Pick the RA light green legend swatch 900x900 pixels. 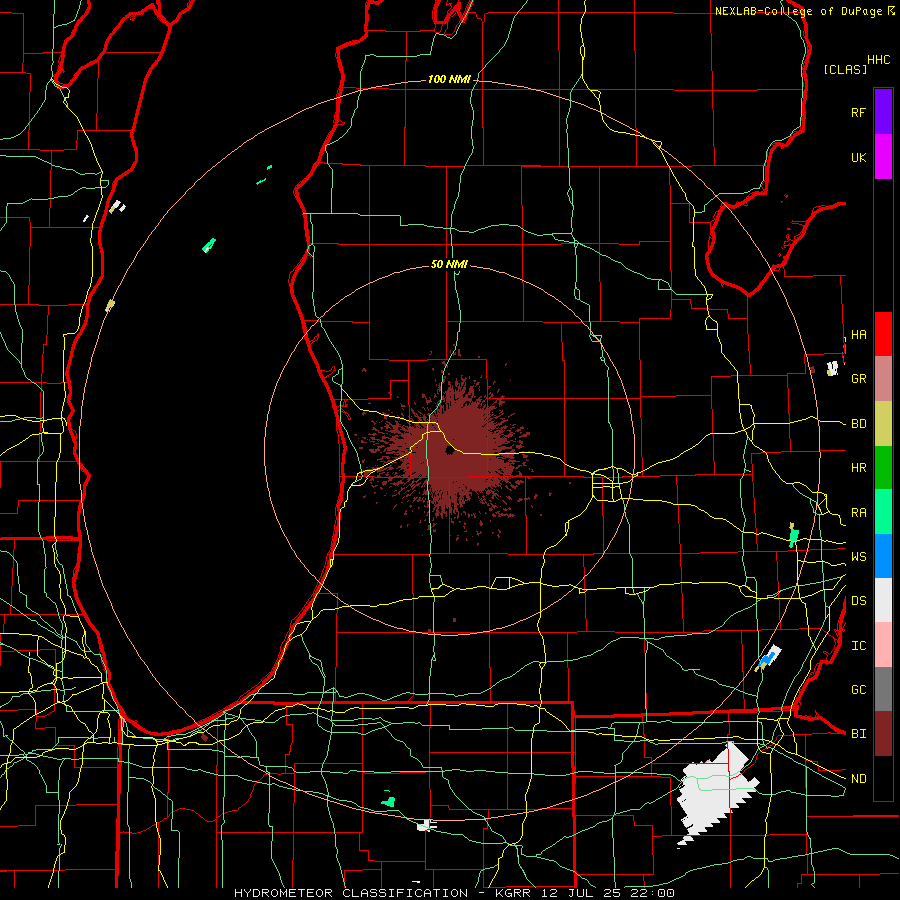(x=883, y=512)
